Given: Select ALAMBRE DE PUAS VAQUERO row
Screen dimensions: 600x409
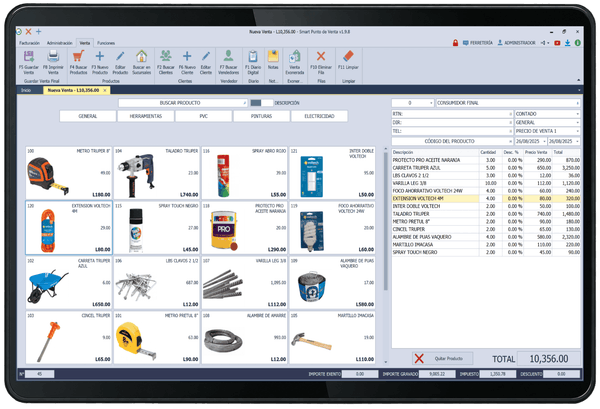Looking at the screenshot, I should (x=486, y=237).
